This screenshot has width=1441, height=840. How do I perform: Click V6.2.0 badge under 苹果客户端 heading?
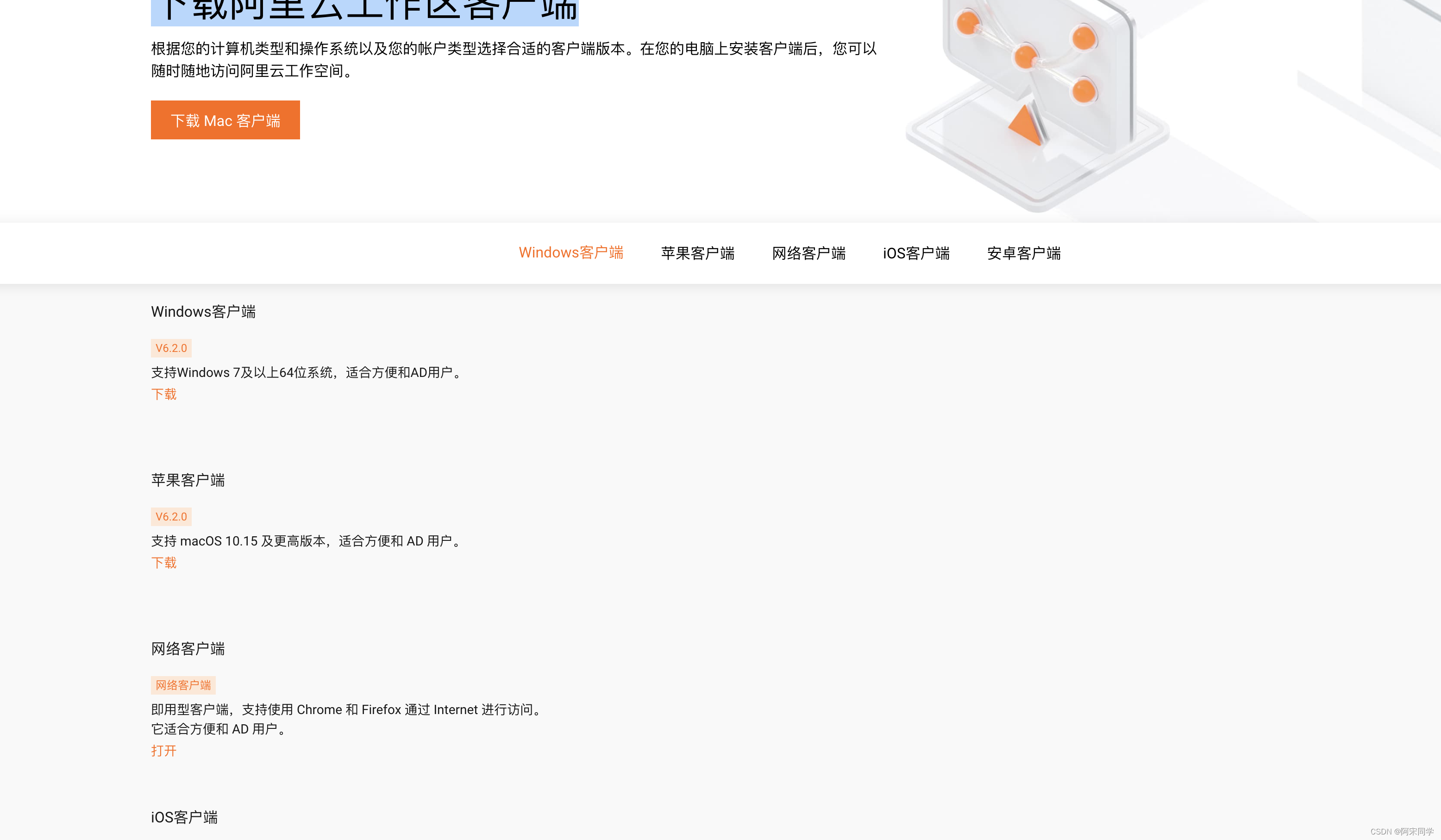pyautogui.click(x=171, y=516)
